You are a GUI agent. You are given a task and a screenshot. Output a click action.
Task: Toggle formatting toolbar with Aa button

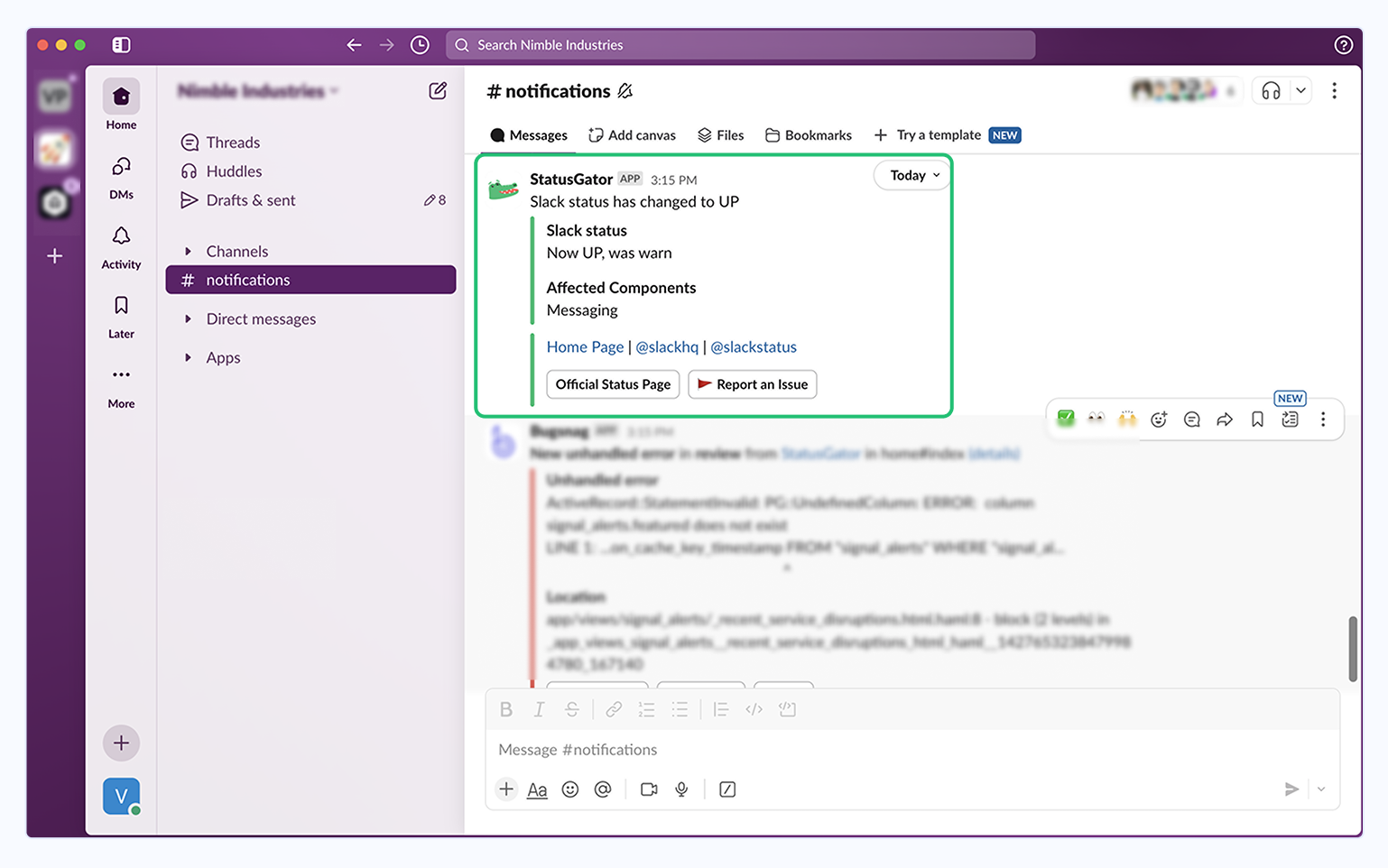(537, 790)
